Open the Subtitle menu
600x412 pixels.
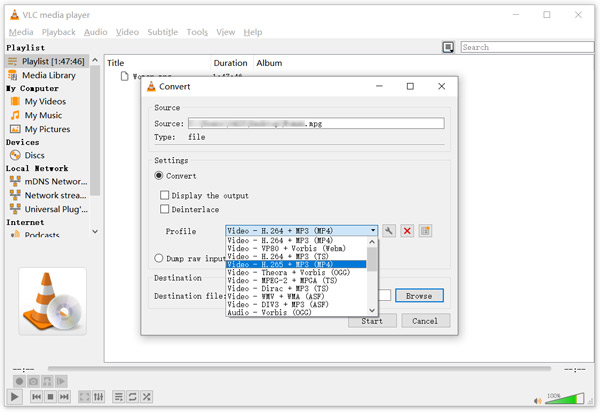163,32
